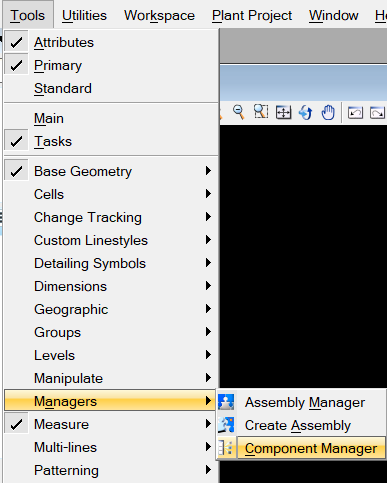Click the Fit View icon
The width and height of the screenshot is (387, 483).
click(x=283, y=112)
